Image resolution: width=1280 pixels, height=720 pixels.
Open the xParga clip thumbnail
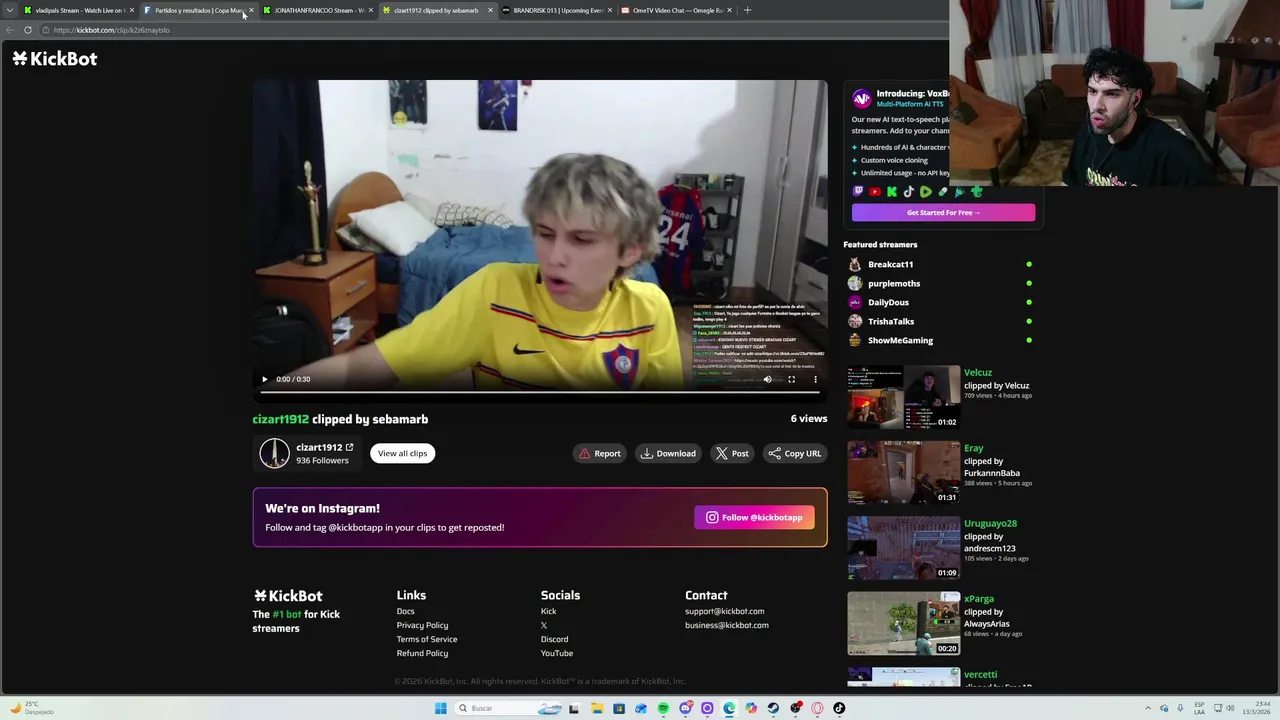[x=903, y=623]
